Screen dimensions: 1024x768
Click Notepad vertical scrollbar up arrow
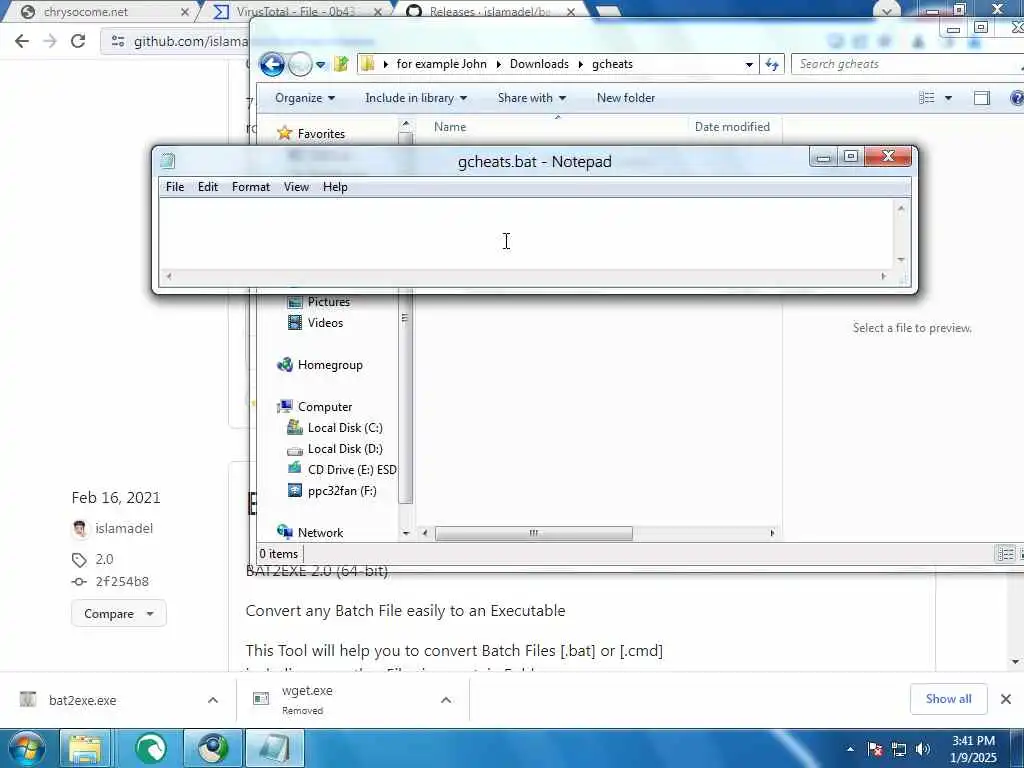click(x=901, y=208)
